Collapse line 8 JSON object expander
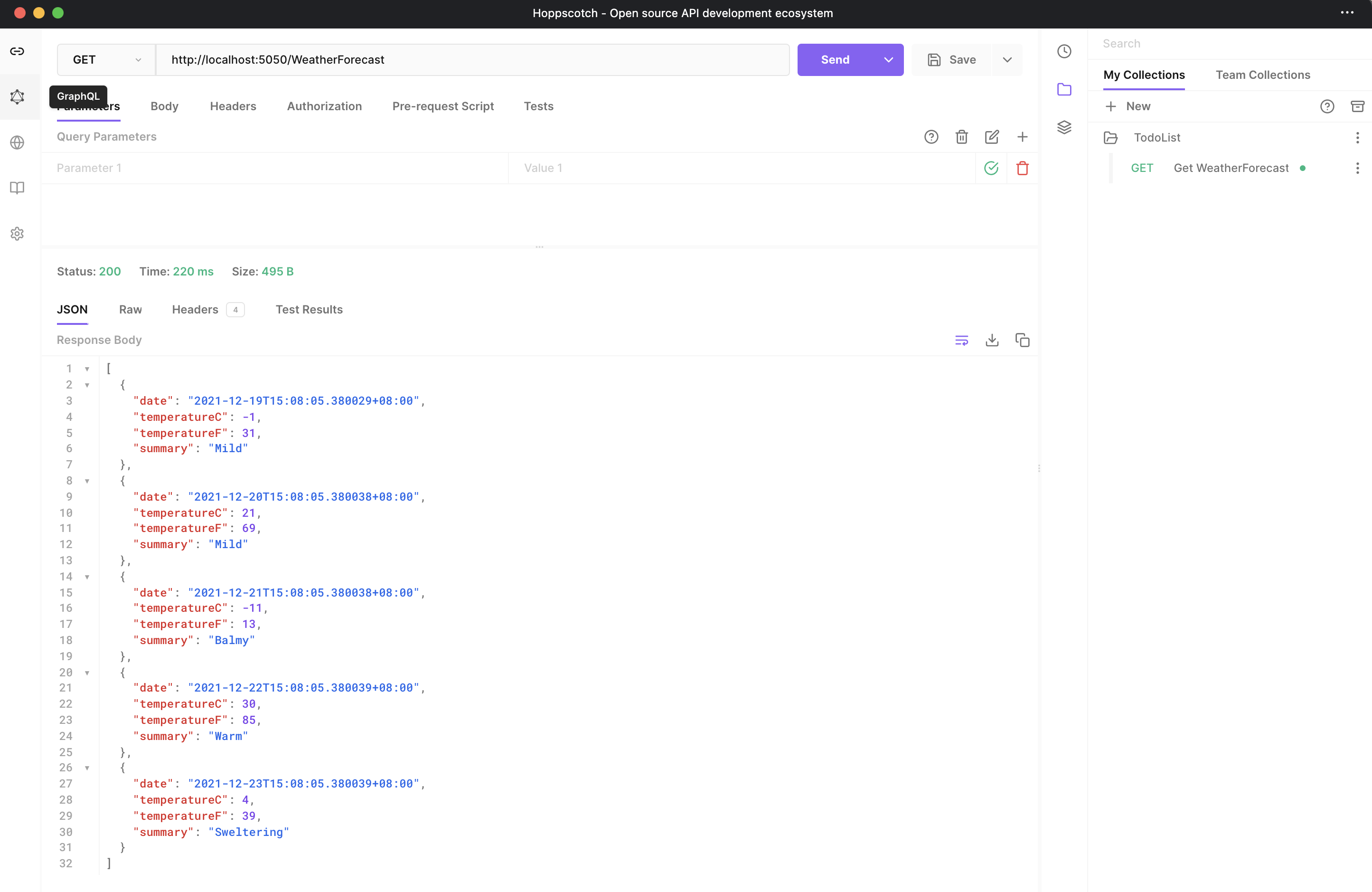 (x=87, y=481)
